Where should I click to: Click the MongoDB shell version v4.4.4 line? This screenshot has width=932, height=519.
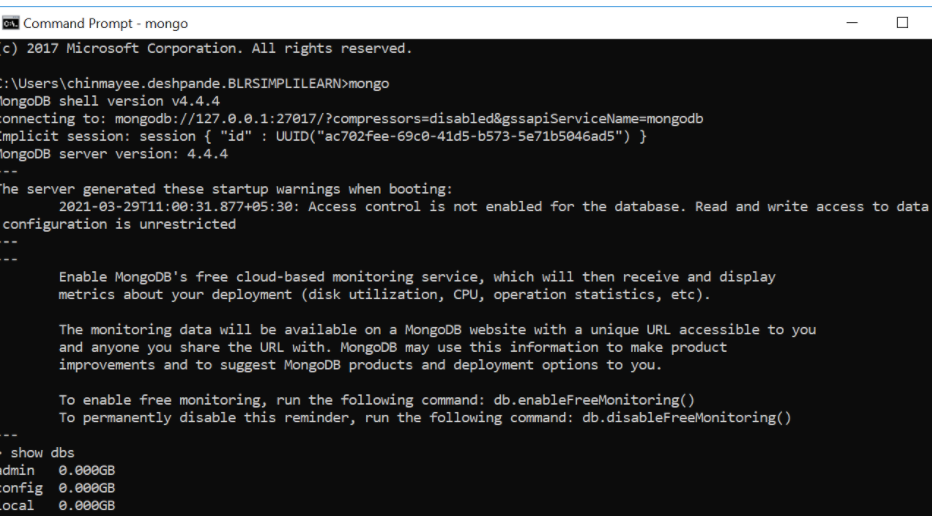tap(109, 101)
